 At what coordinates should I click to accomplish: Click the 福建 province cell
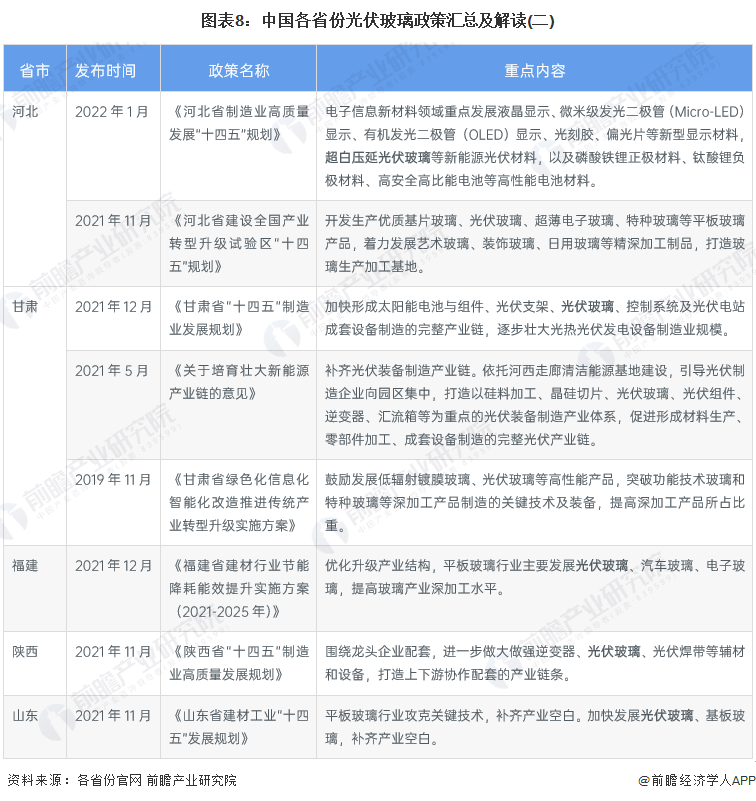tap(26, 566)
